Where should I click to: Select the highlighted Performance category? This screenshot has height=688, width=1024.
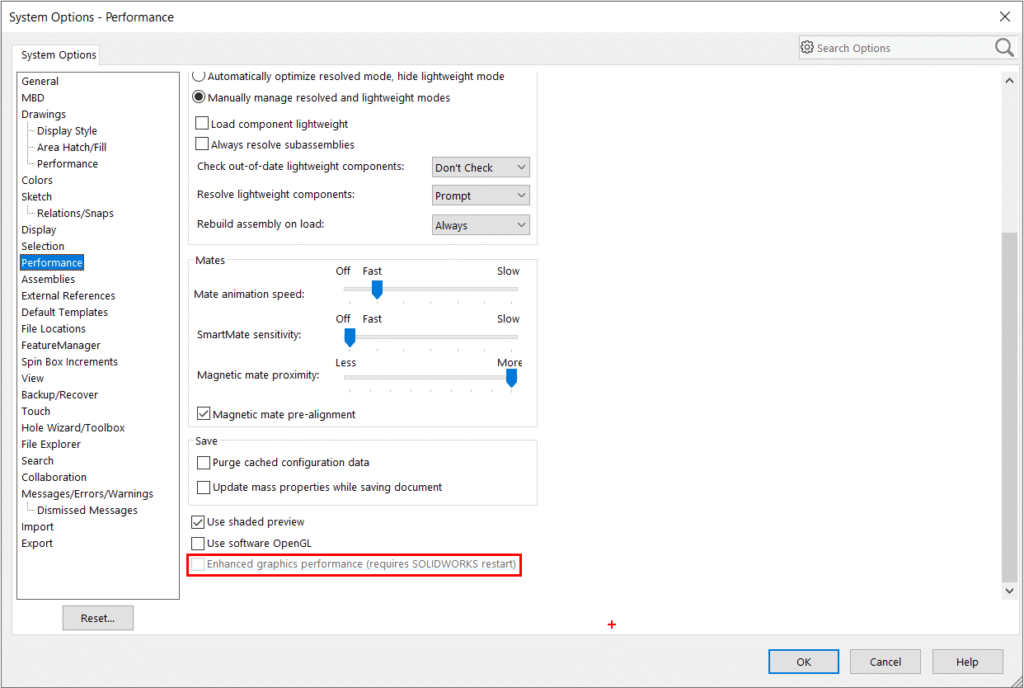[52, 262]
